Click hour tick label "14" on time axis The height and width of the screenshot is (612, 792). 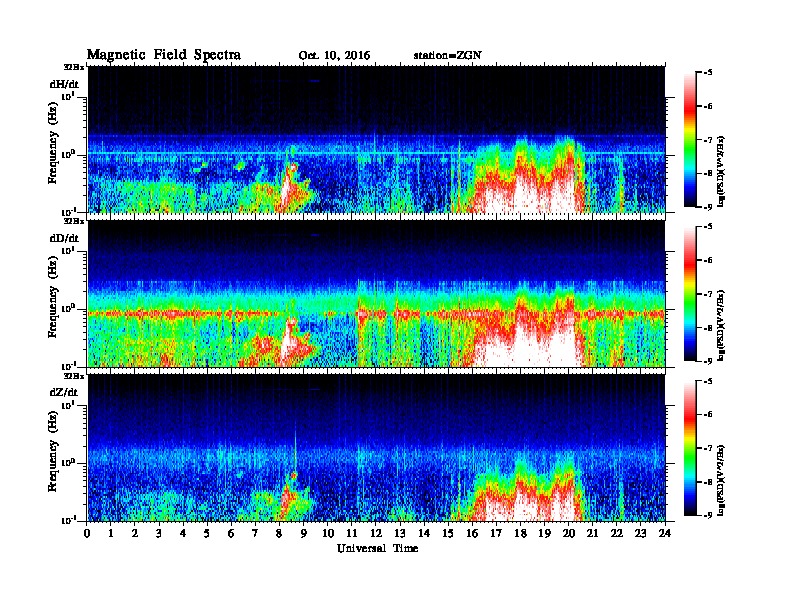[424, 533]
